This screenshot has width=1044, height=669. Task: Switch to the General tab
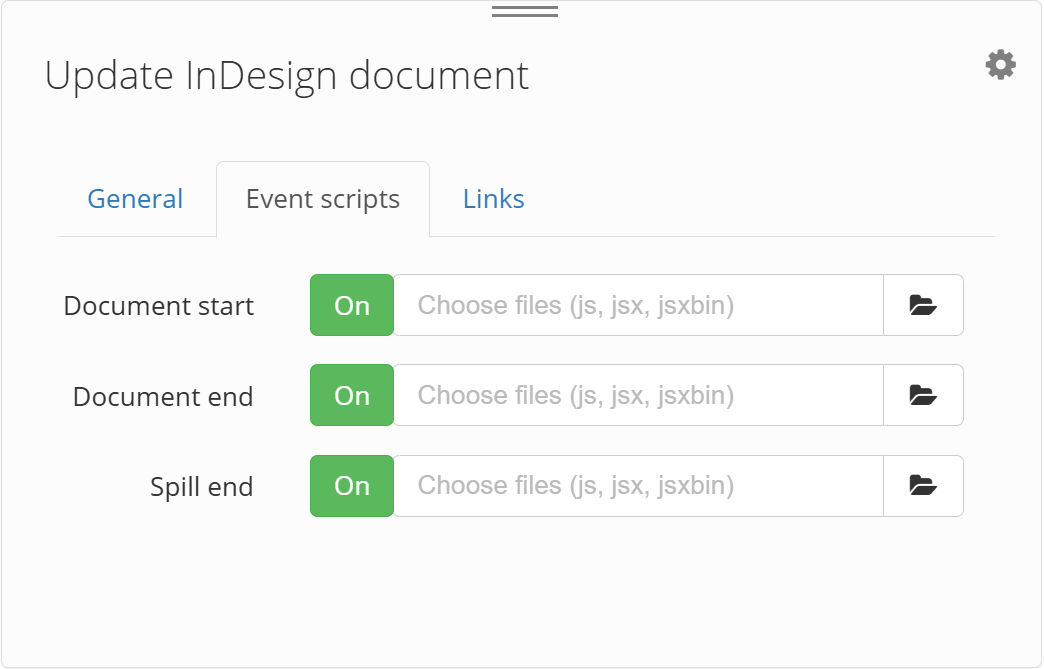[135, 199]
